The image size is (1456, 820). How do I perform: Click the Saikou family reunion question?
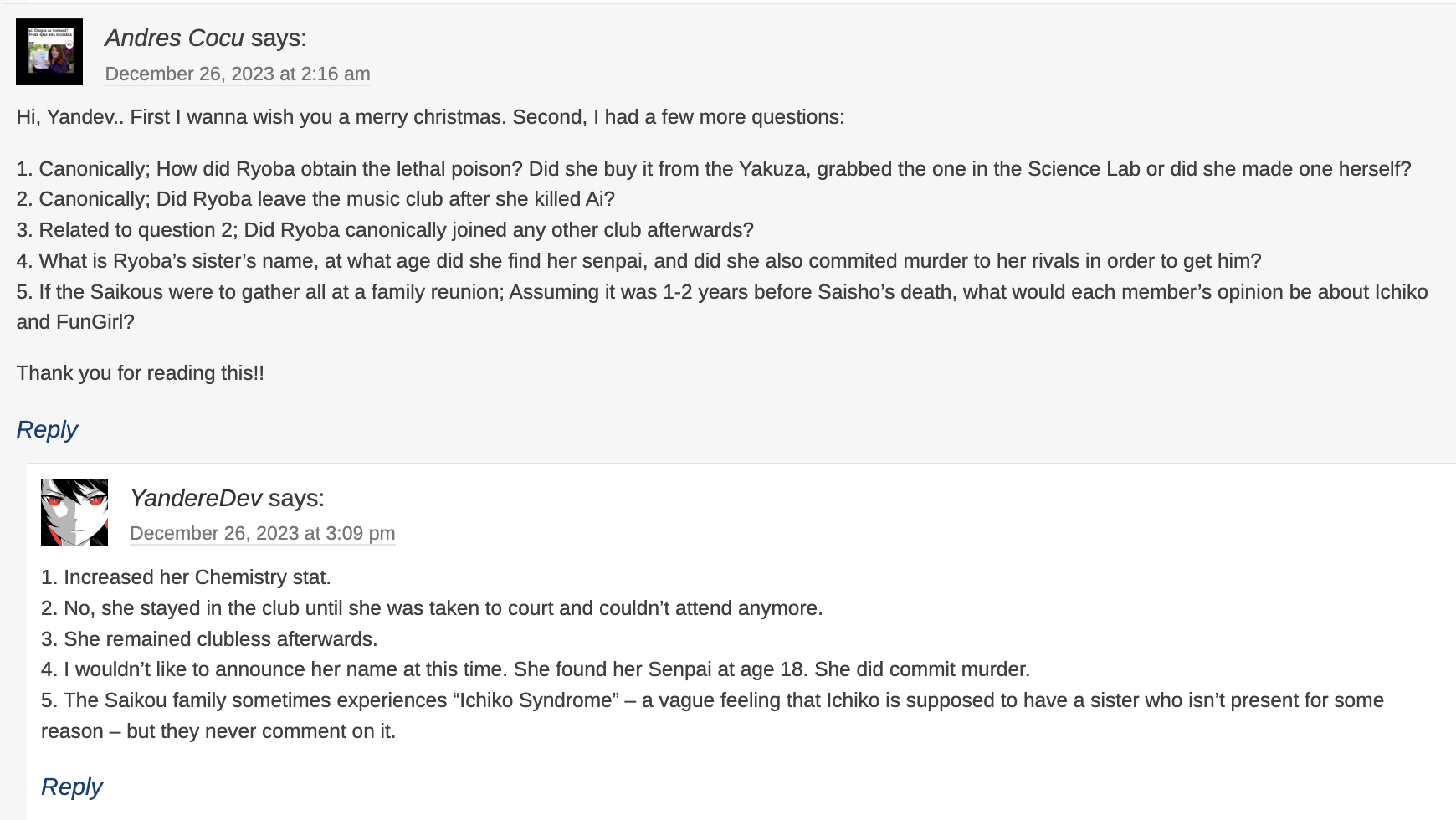721,292
